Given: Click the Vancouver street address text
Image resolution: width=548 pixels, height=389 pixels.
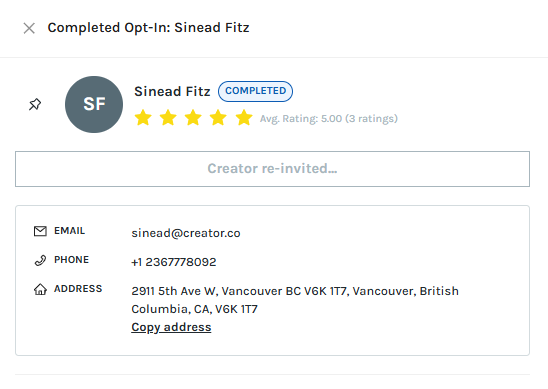Looking at the screenshot, I should 295,300.
